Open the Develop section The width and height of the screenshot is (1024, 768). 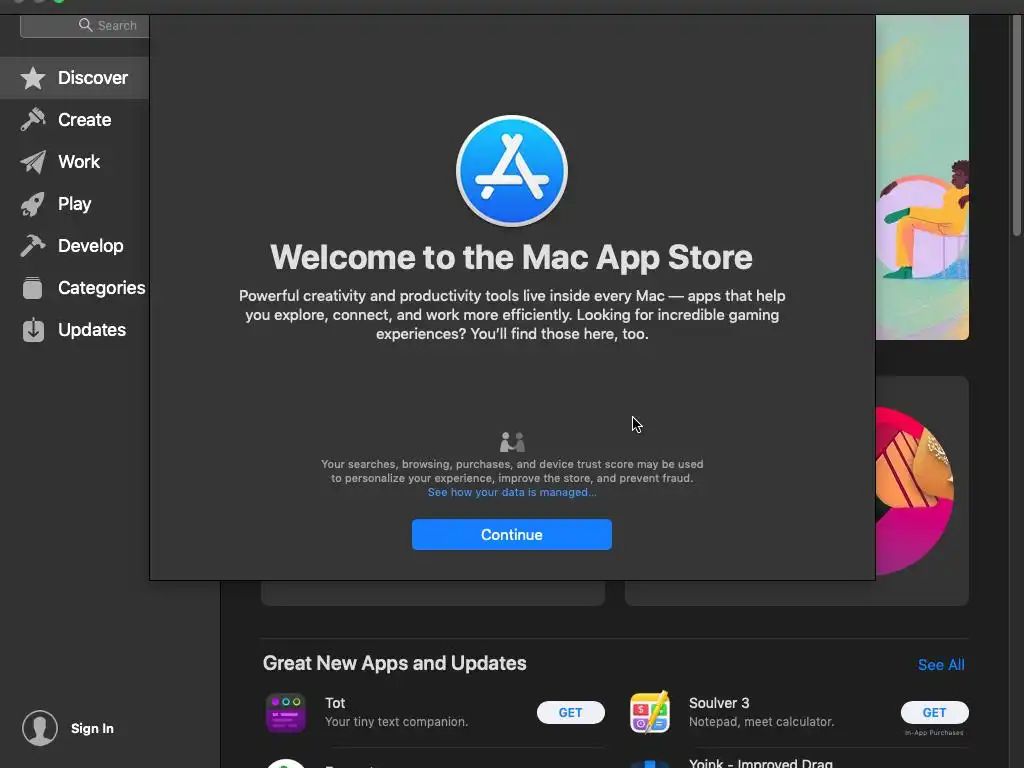click(x=74, y=246)
